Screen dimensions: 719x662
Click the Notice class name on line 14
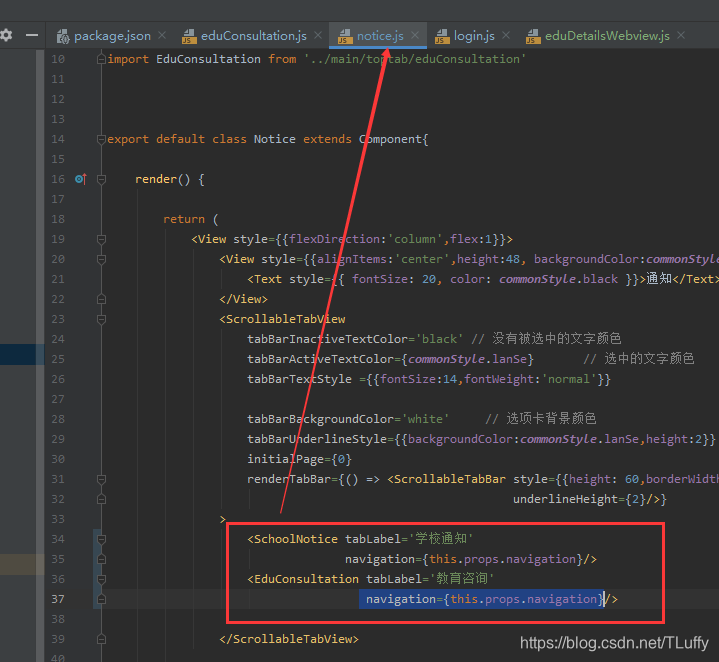[x=275, y=139]
